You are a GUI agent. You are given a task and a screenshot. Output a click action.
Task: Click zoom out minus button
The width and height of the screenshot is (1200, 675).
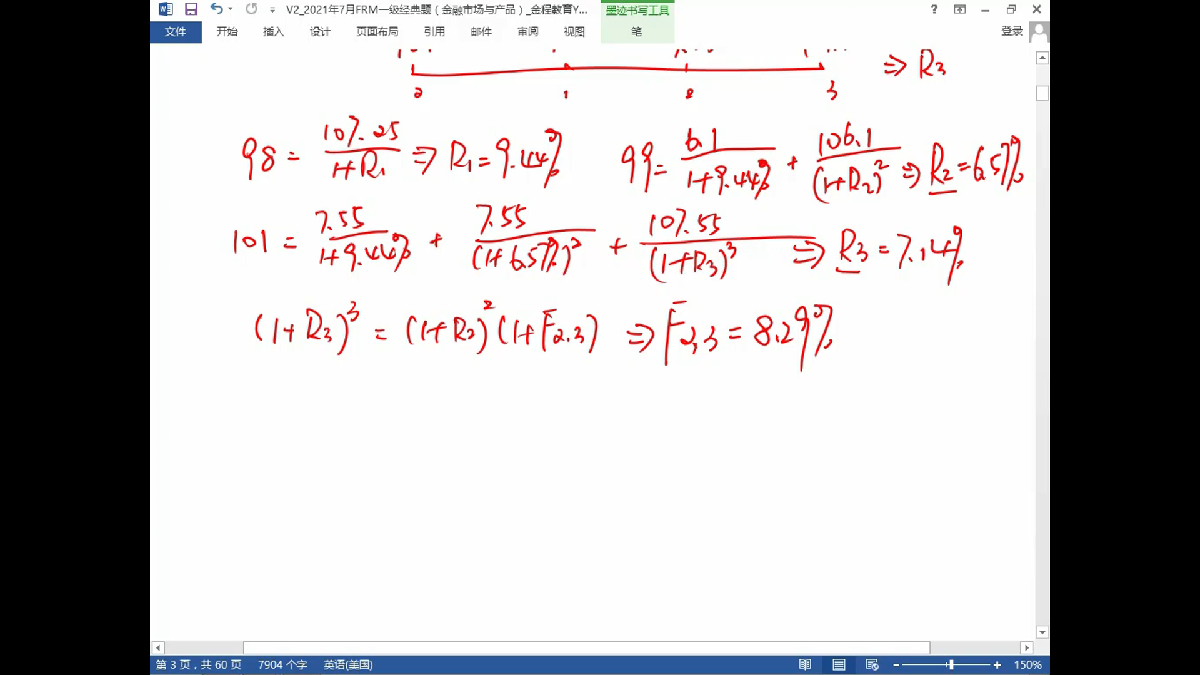[x=896, y=665]
